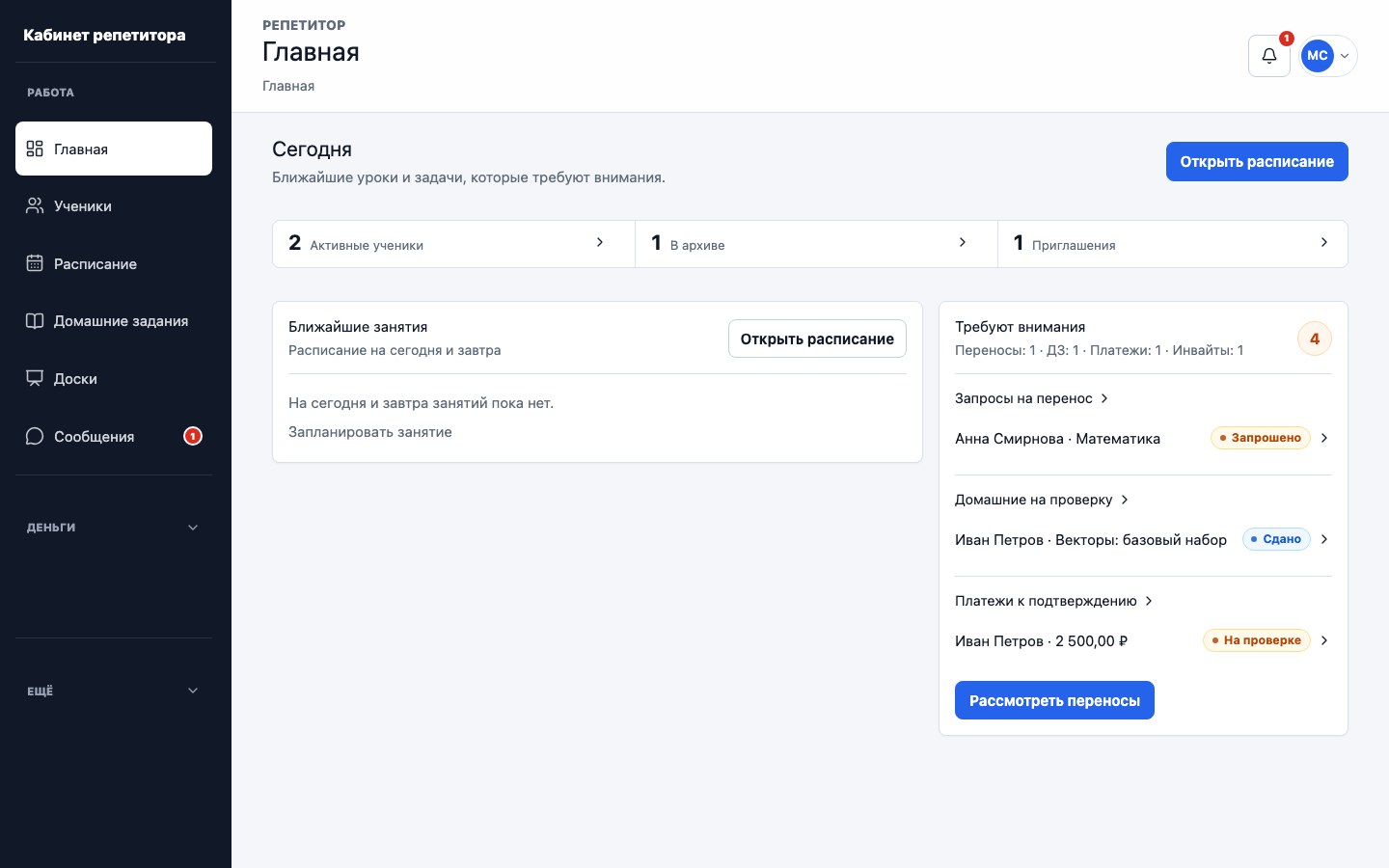The height and width of the screenshot is (868, 1389).
Task: Click the На проверке status badge
Action: [x=1257, y=640]
